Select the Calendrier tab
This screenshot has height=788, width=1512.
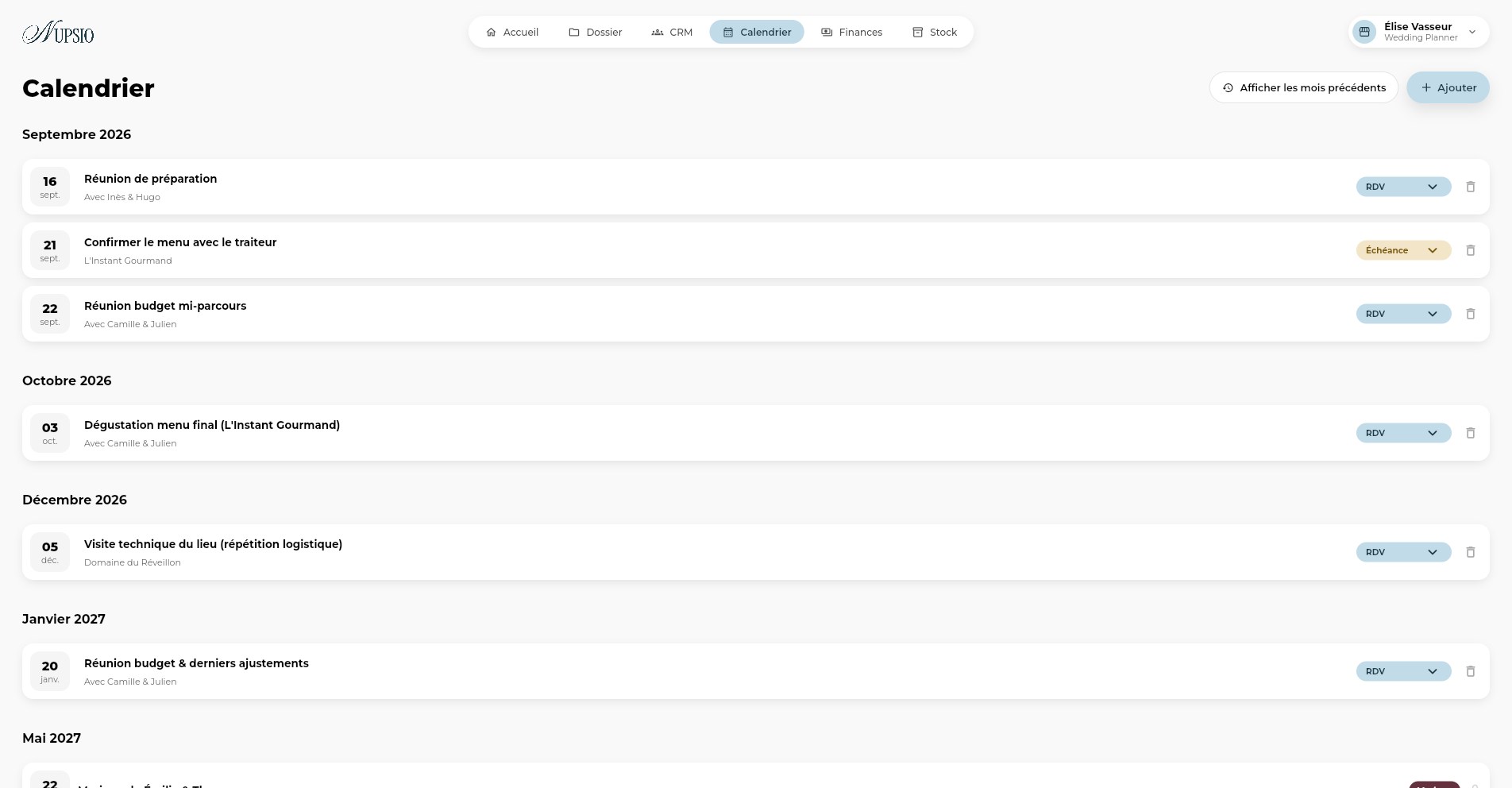pos(757,32)
